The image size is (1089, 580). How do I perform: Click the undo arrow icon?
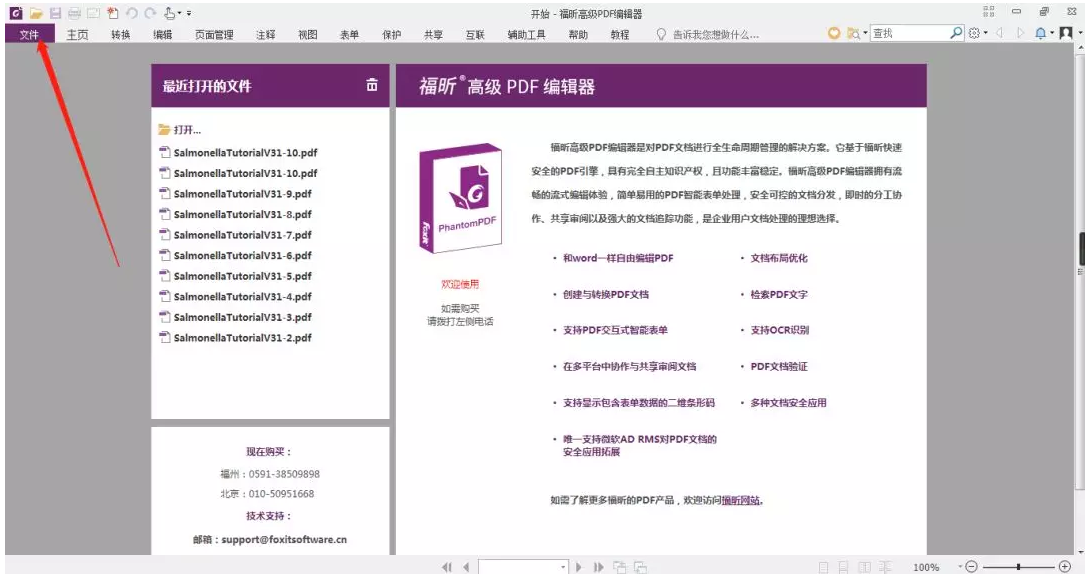[x=131, y=13]
